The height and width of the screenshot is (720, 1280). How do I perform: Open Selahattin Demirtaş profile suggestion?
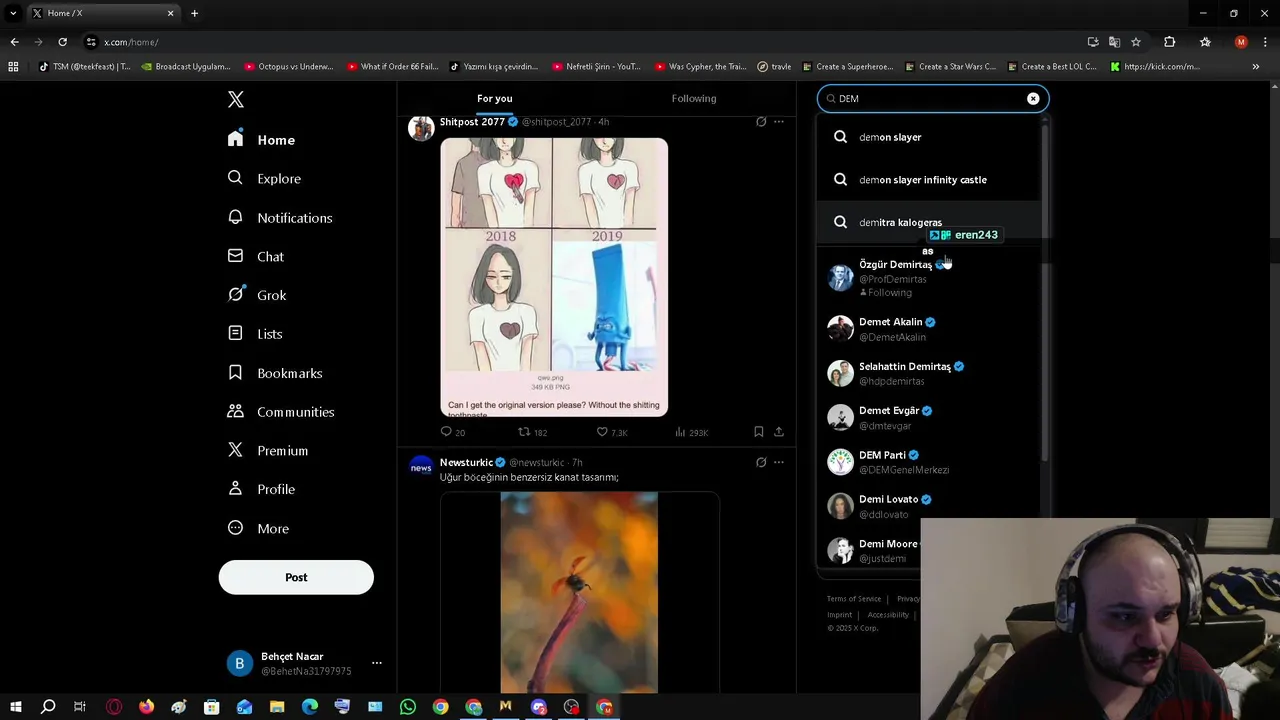coord(928,373)
